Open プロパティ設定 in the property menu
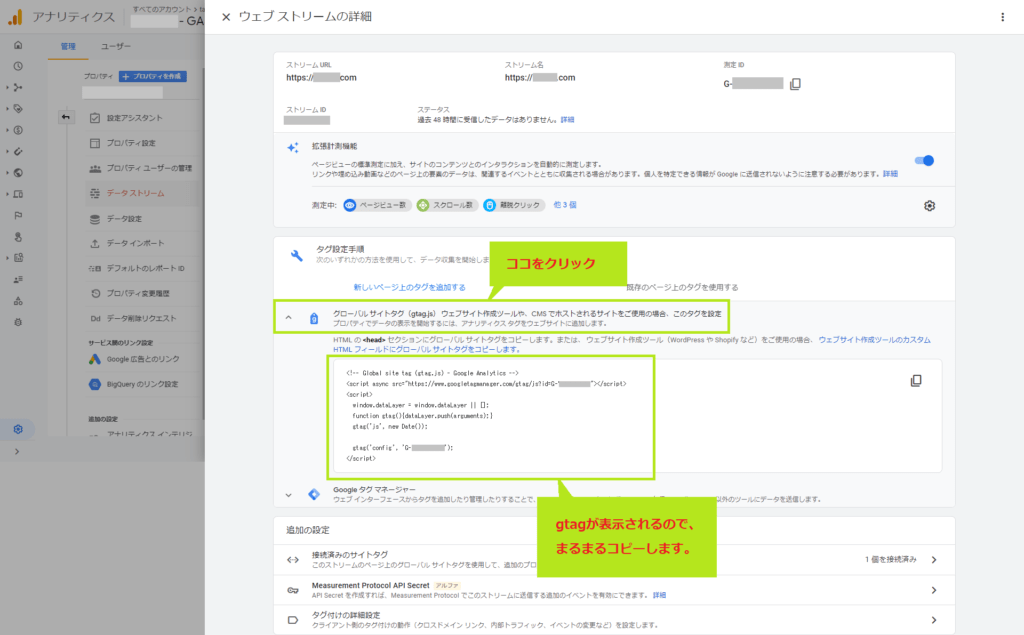The width and height of the screenshot is (1024, 635). coord(131,143)
